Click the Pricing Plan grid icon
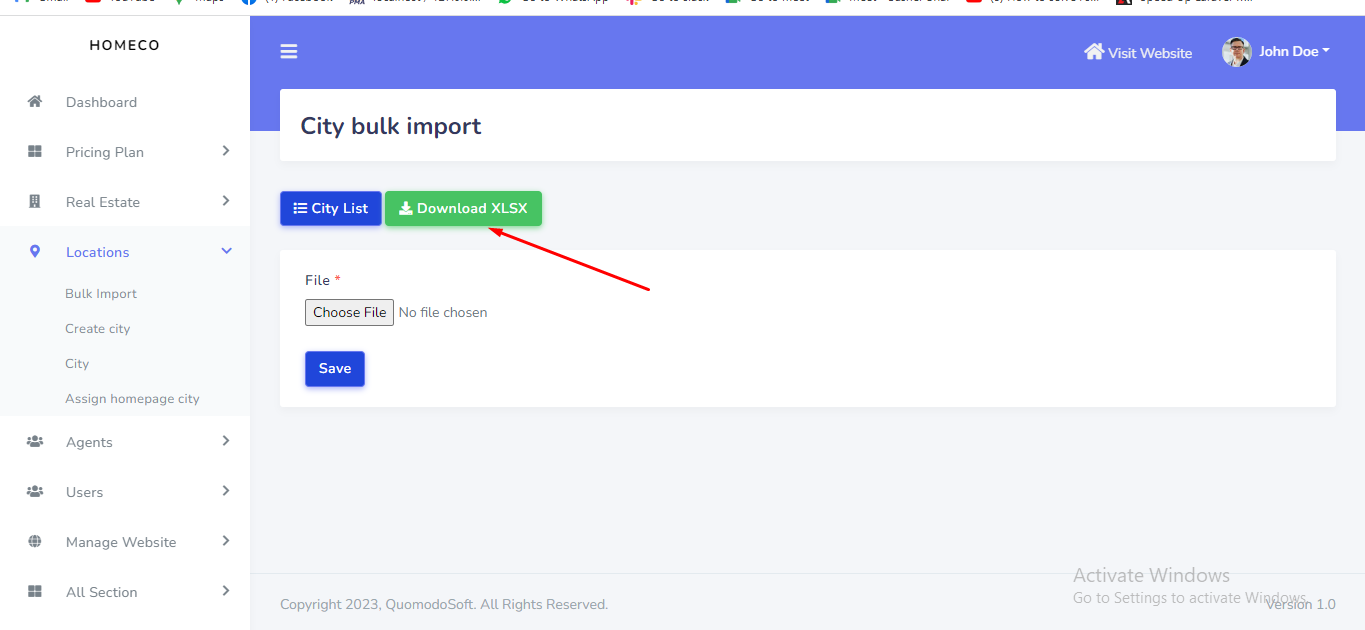The image size is (1365, 630). click(x=35, y=152)
